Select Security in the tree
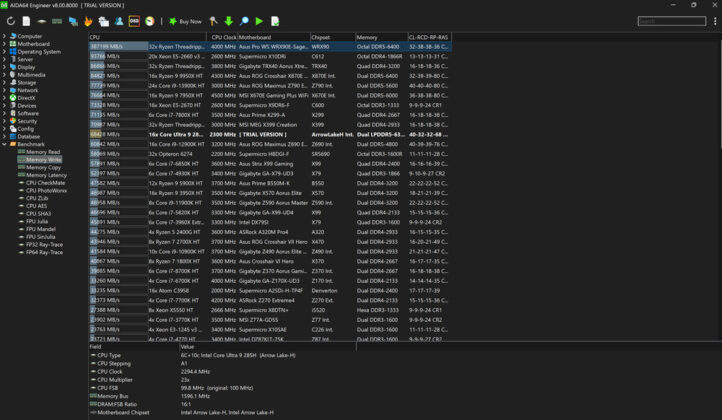The height and width of the screenshot is (420, 722). click(27, 121)
